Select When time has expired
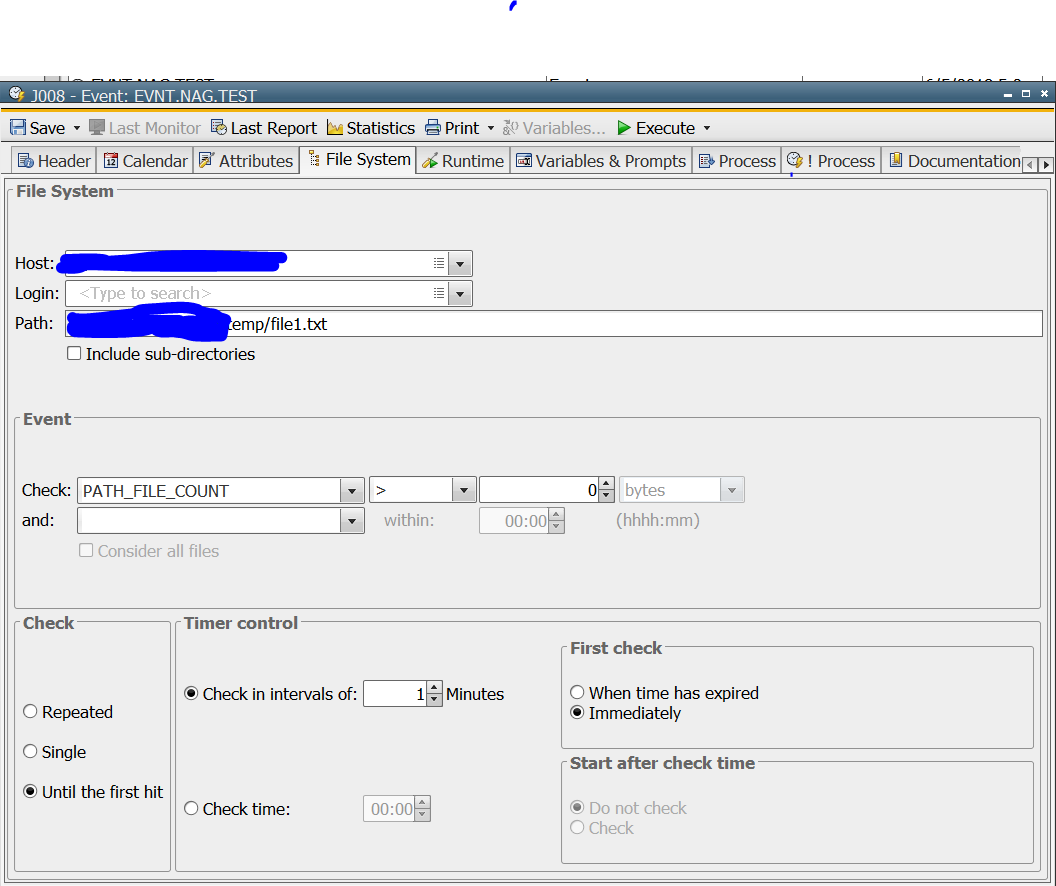The image size is (1056, 886). coord(577,692)
